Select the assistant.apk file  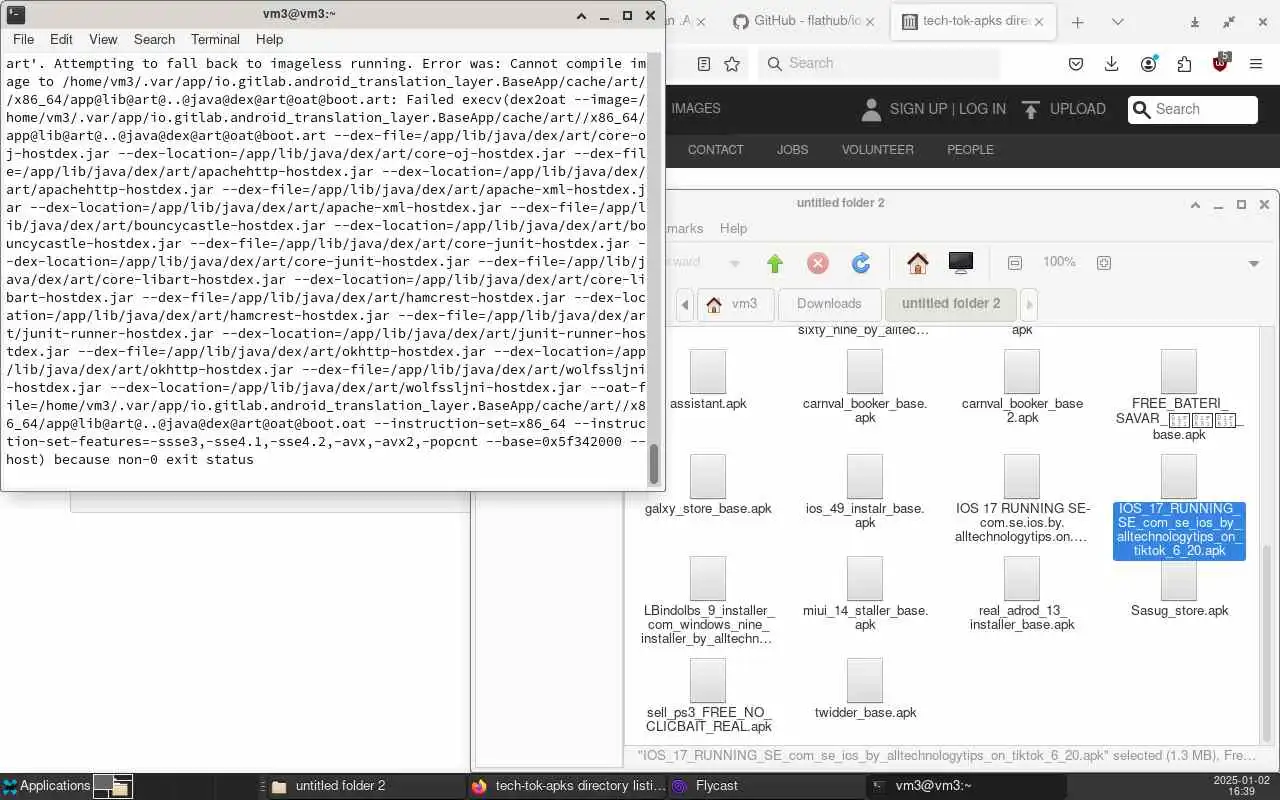coord(708,380)
